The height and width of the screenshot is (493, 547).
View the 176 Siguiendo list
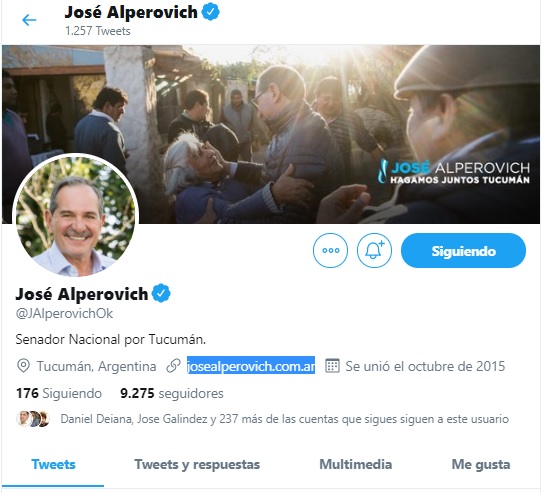59,393
